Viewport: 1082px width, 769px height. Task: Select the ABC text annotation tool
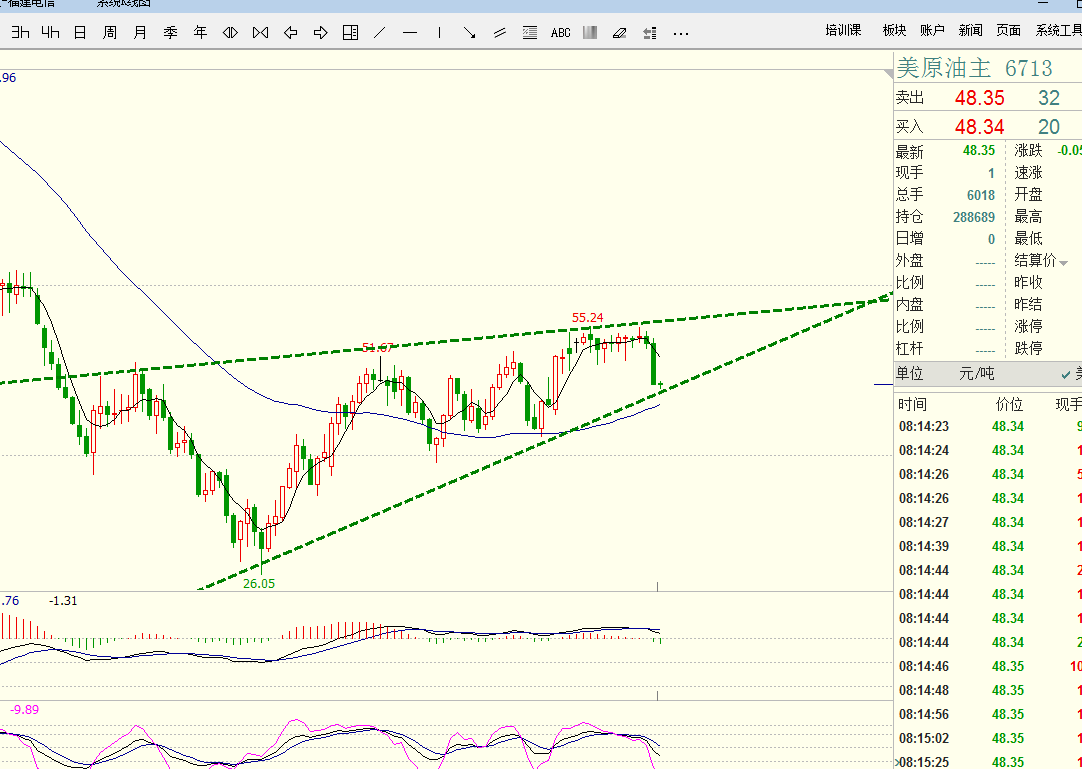point(560,32)
